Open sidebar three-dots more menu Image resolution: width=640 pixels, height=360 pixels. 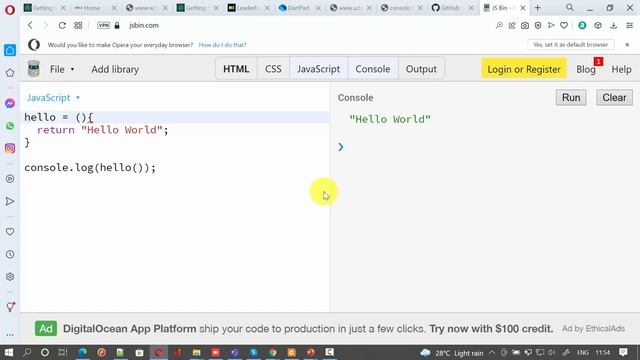(x=10, y=335)
